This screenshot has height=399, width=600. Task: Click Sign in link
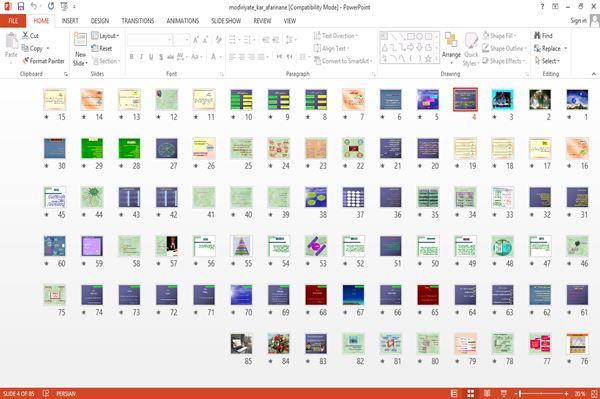click(578, 20)
